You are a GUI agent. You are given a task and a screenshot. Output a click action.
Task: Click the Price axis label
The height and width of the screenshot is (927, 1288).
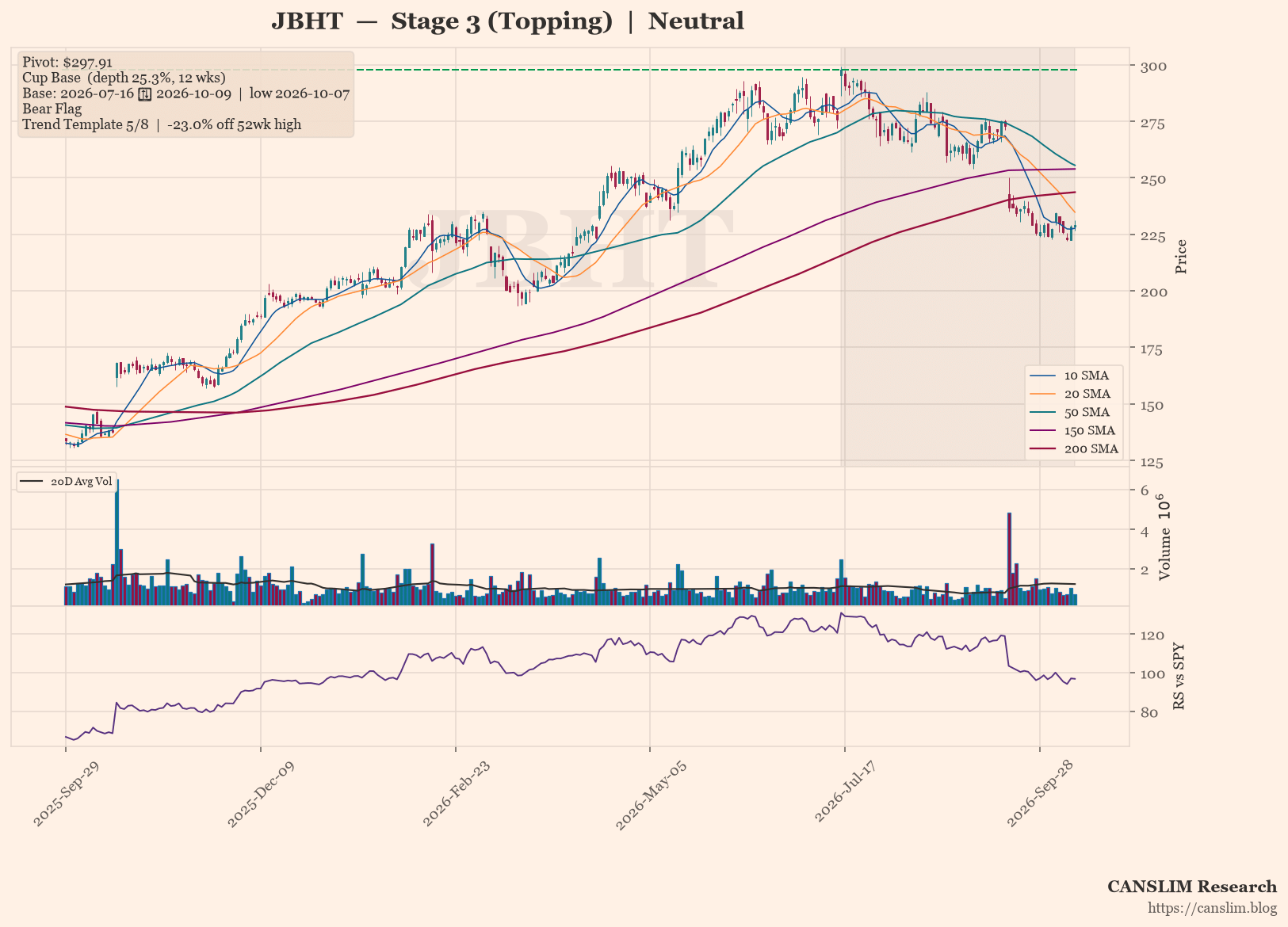1181,257
